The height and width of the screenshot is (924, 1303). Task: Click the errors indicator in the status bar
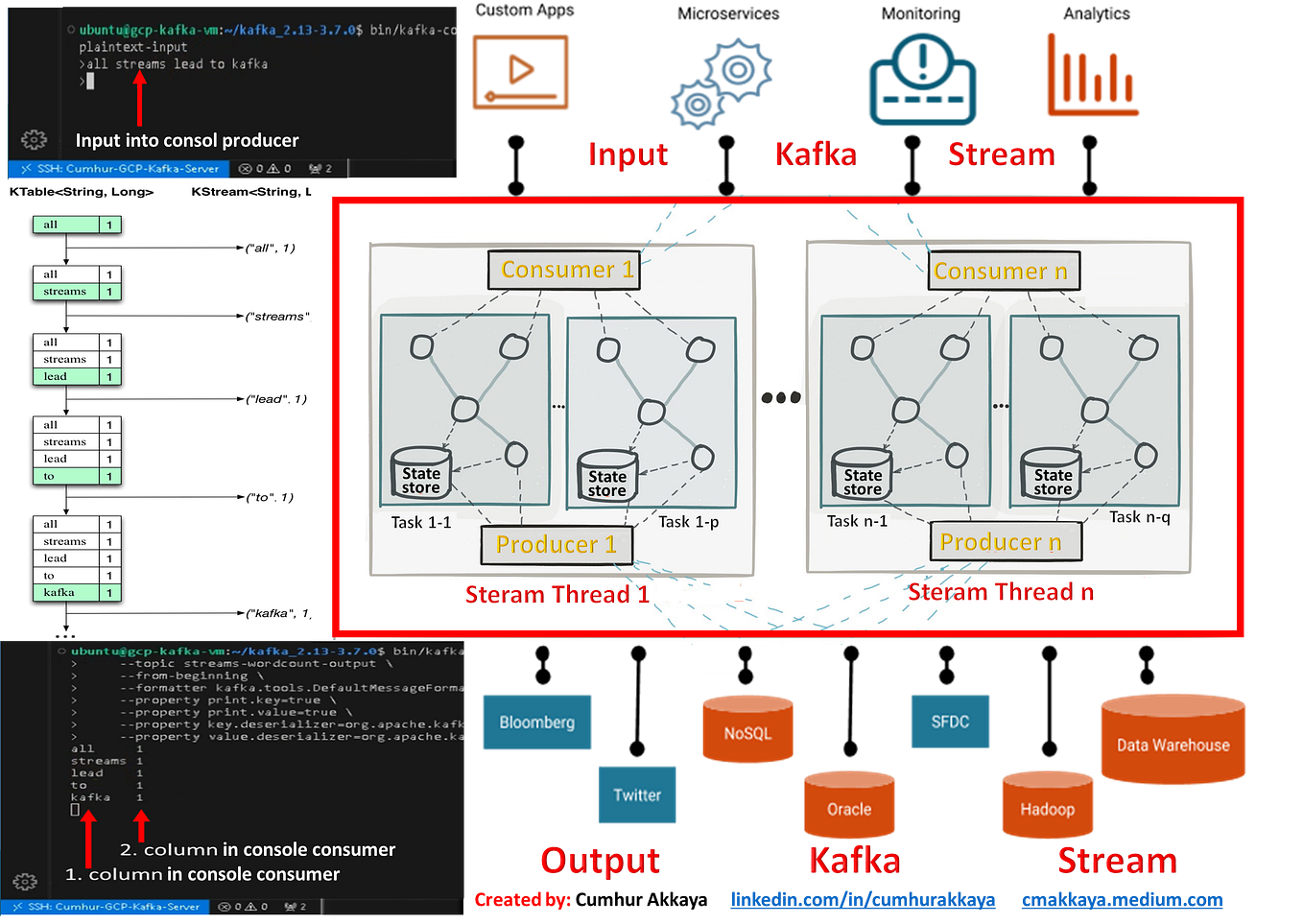251,168
